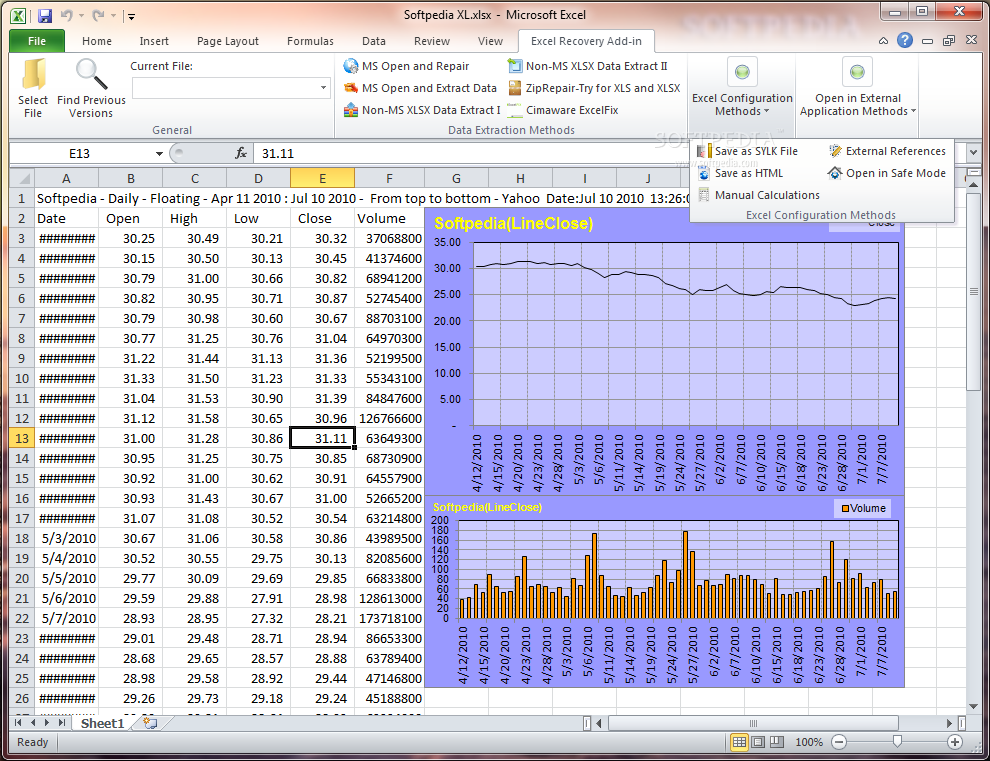This screenshot has height=761, width=990.
Task: Undo the last action
Action: [x=66, y=15]
